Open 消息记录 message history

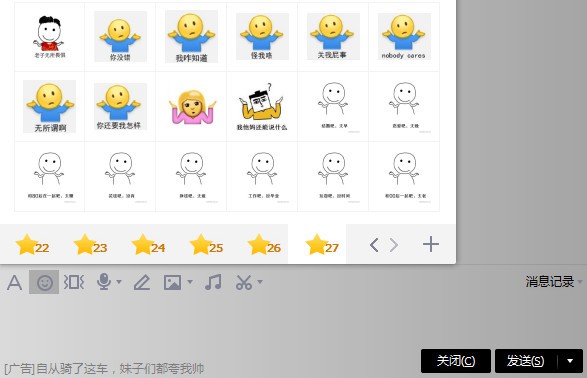click(550, 281)
